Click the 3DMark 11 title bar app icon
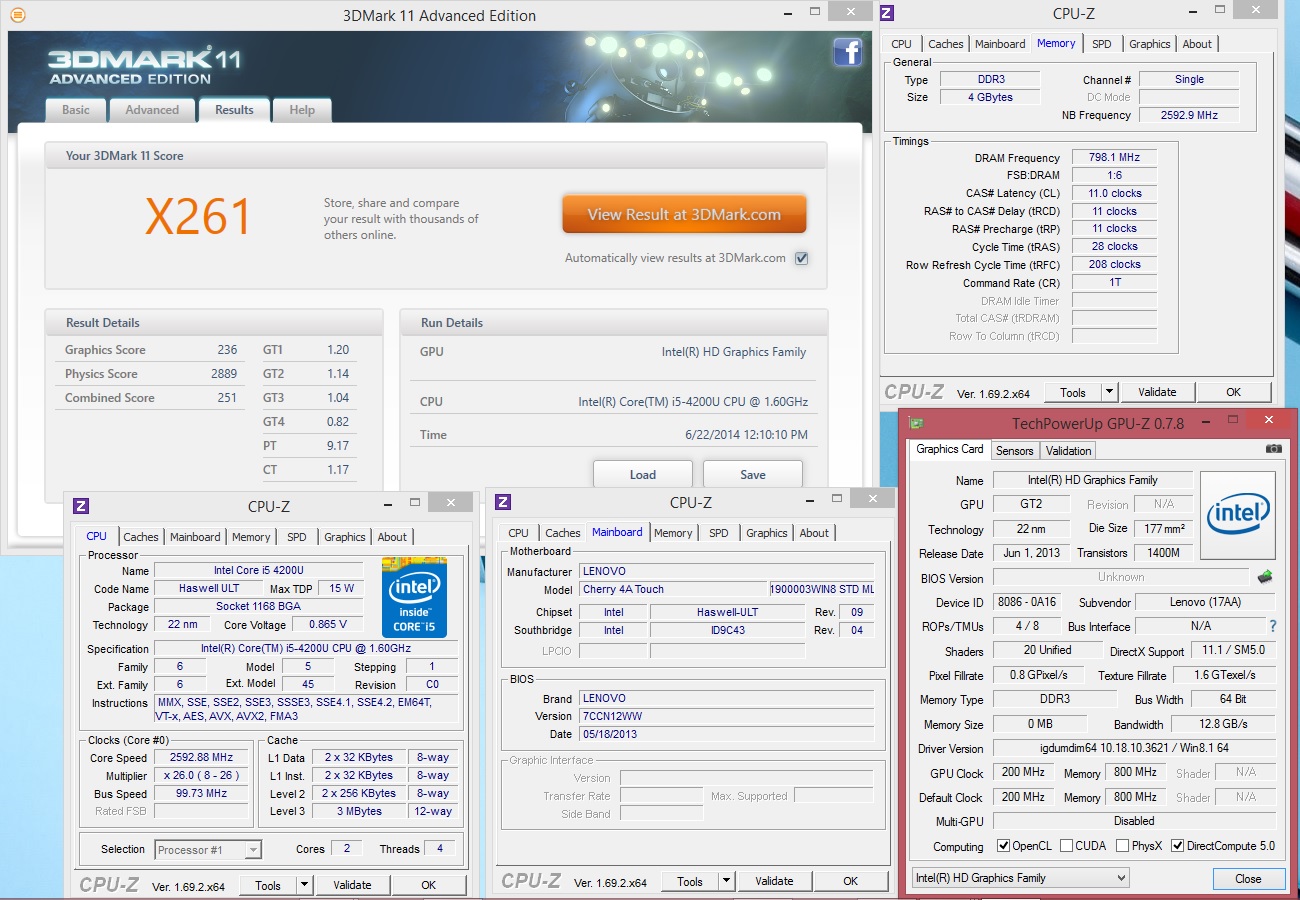 tap(19, 15)
